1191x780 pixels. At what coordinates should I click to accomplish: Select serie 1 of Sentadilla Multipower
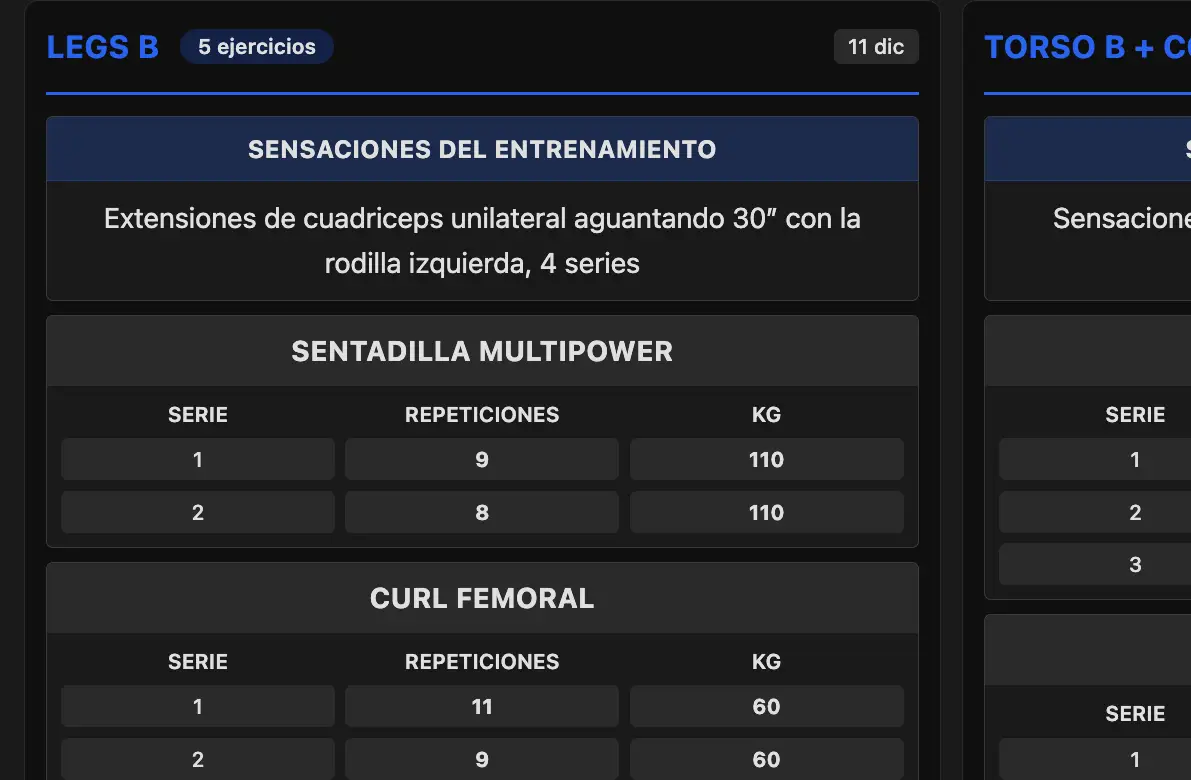[x=197, y=459]
